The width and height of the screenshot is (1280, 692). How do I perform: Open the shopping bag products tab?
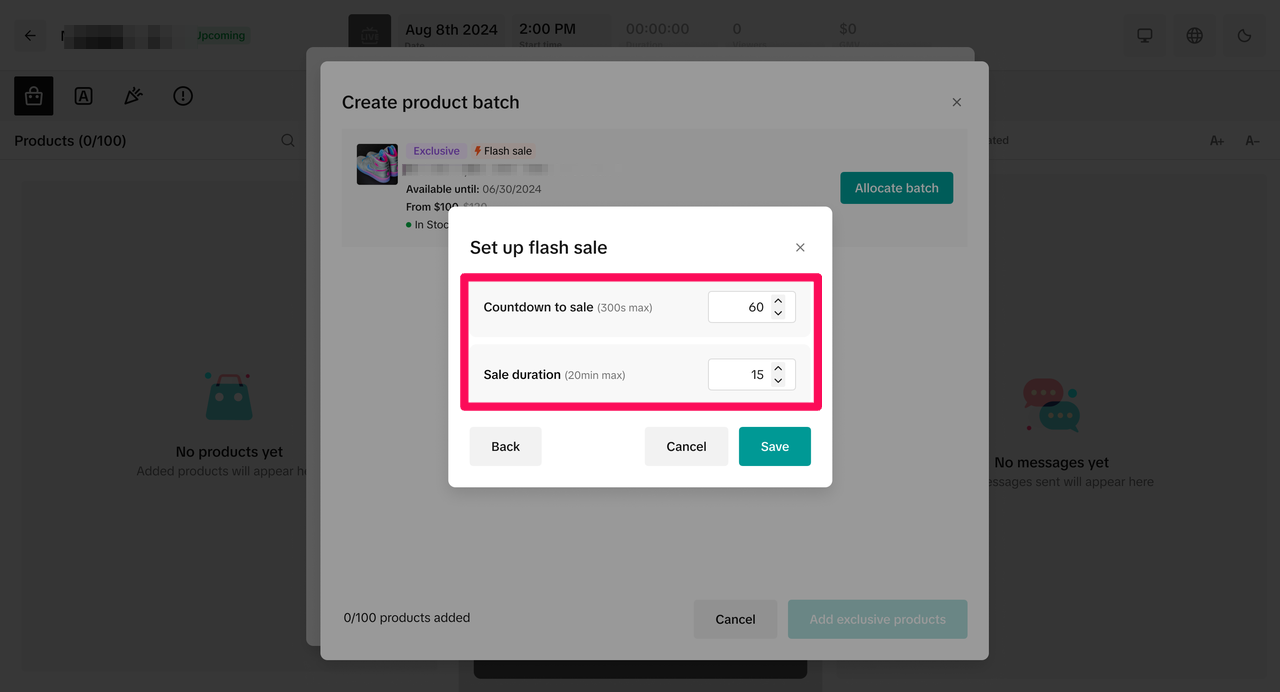coord(34,96)
